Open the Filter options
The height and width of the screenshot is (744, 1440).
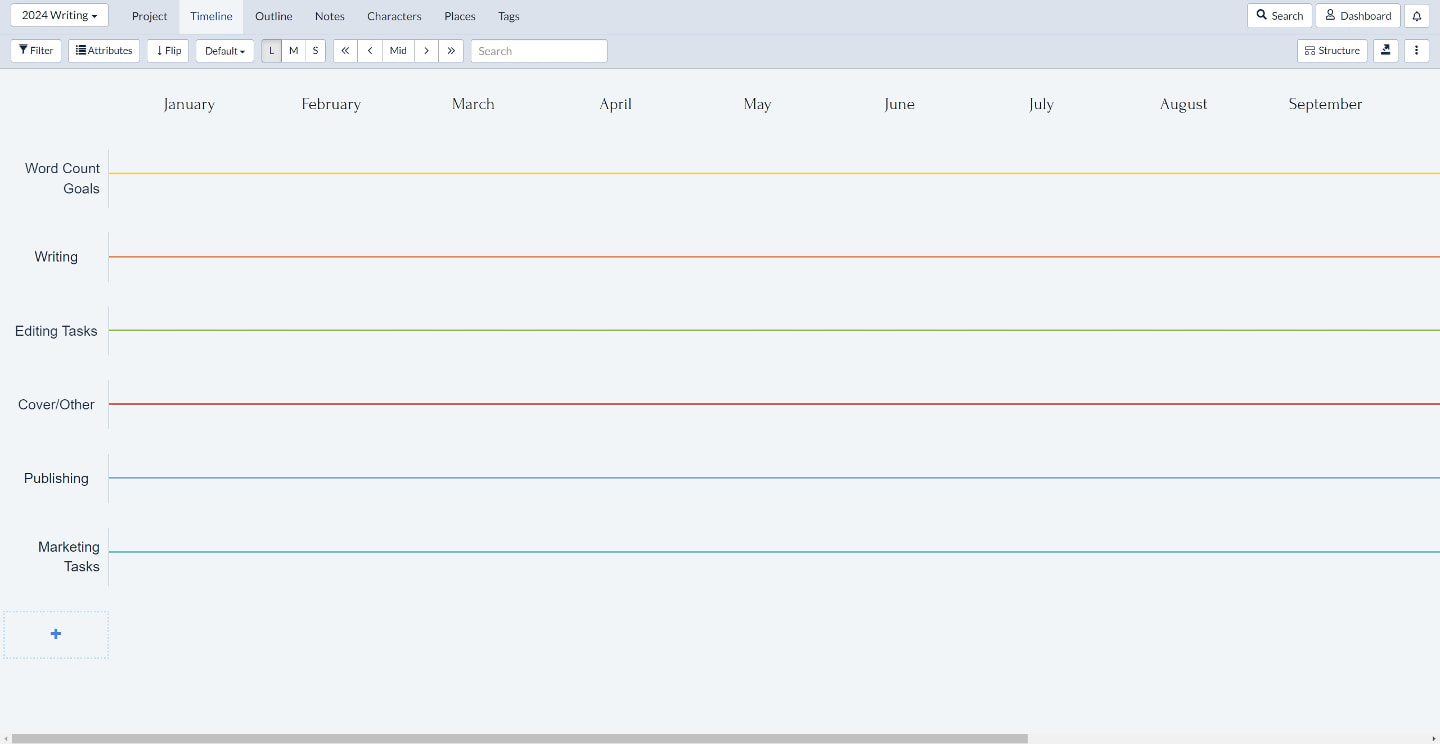[x=36, y=51]
